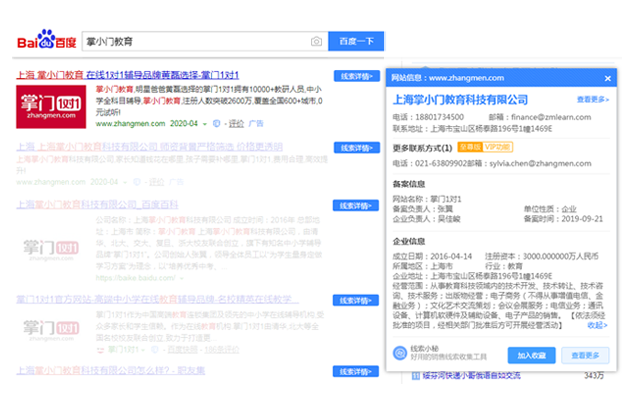638x418 pixels.
Task: Click company title 上海掌小门教育科技有限公司 in panel
Action: (x=460, y=100)
